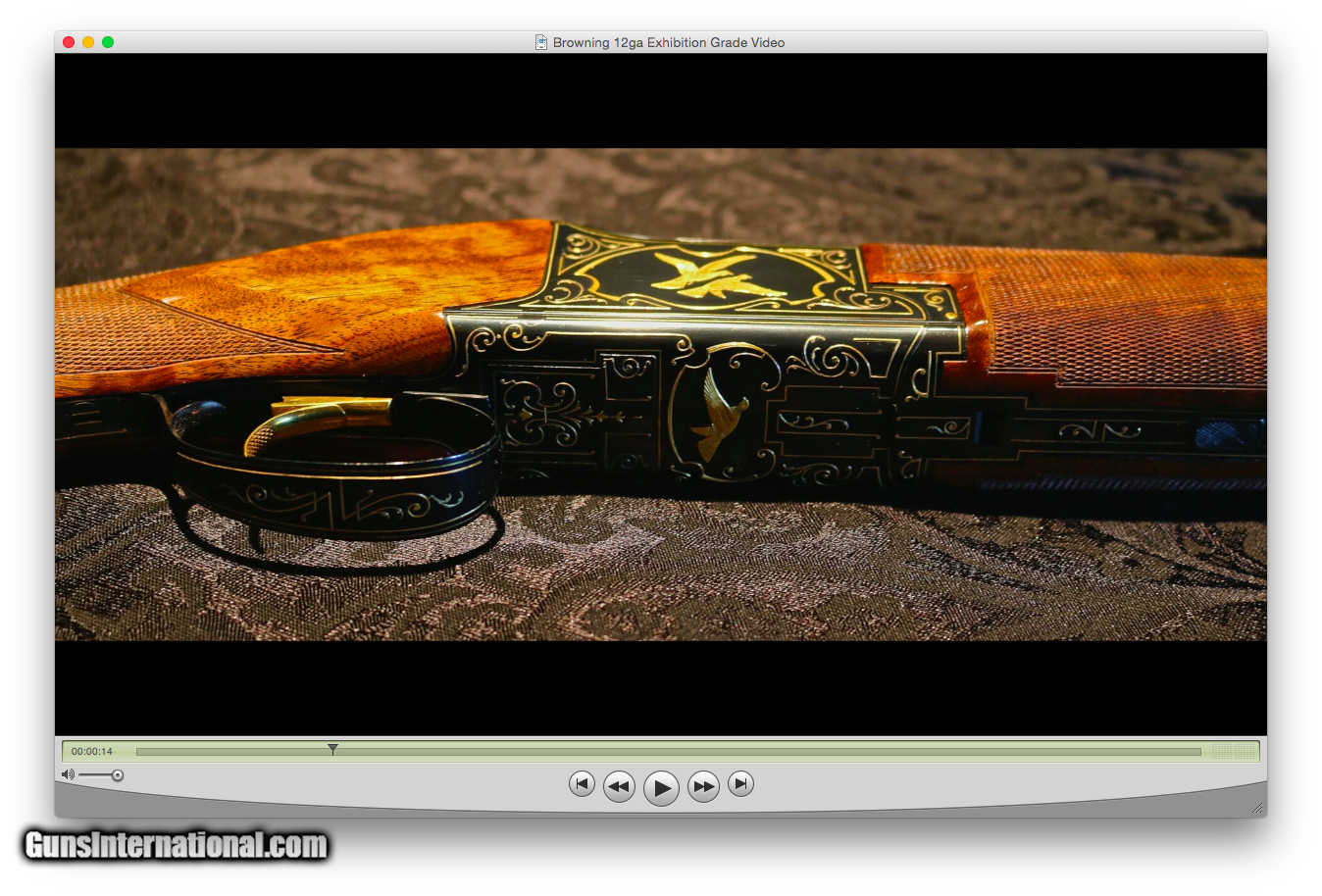Viewport: 1322px width, 896px height.
Task: Zoom the window with the green button
Action: pos(108,42)
